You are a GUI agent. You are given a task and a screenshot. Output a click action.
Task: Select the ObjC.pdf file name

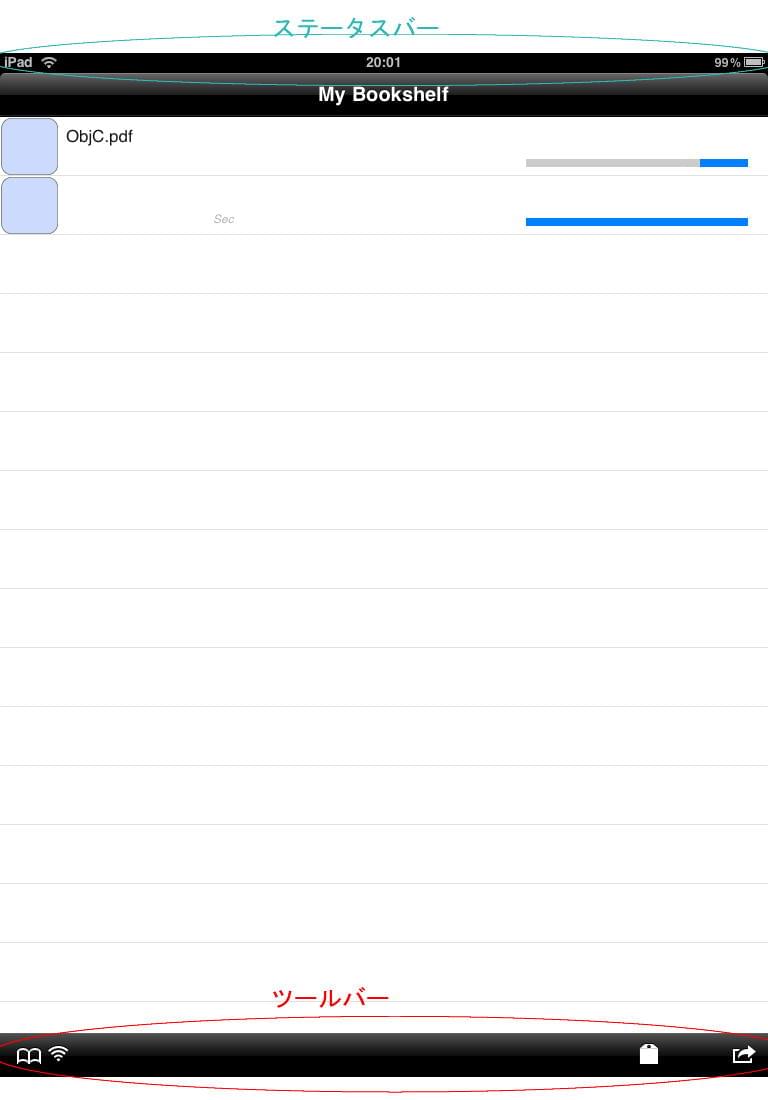click(99, 136)
